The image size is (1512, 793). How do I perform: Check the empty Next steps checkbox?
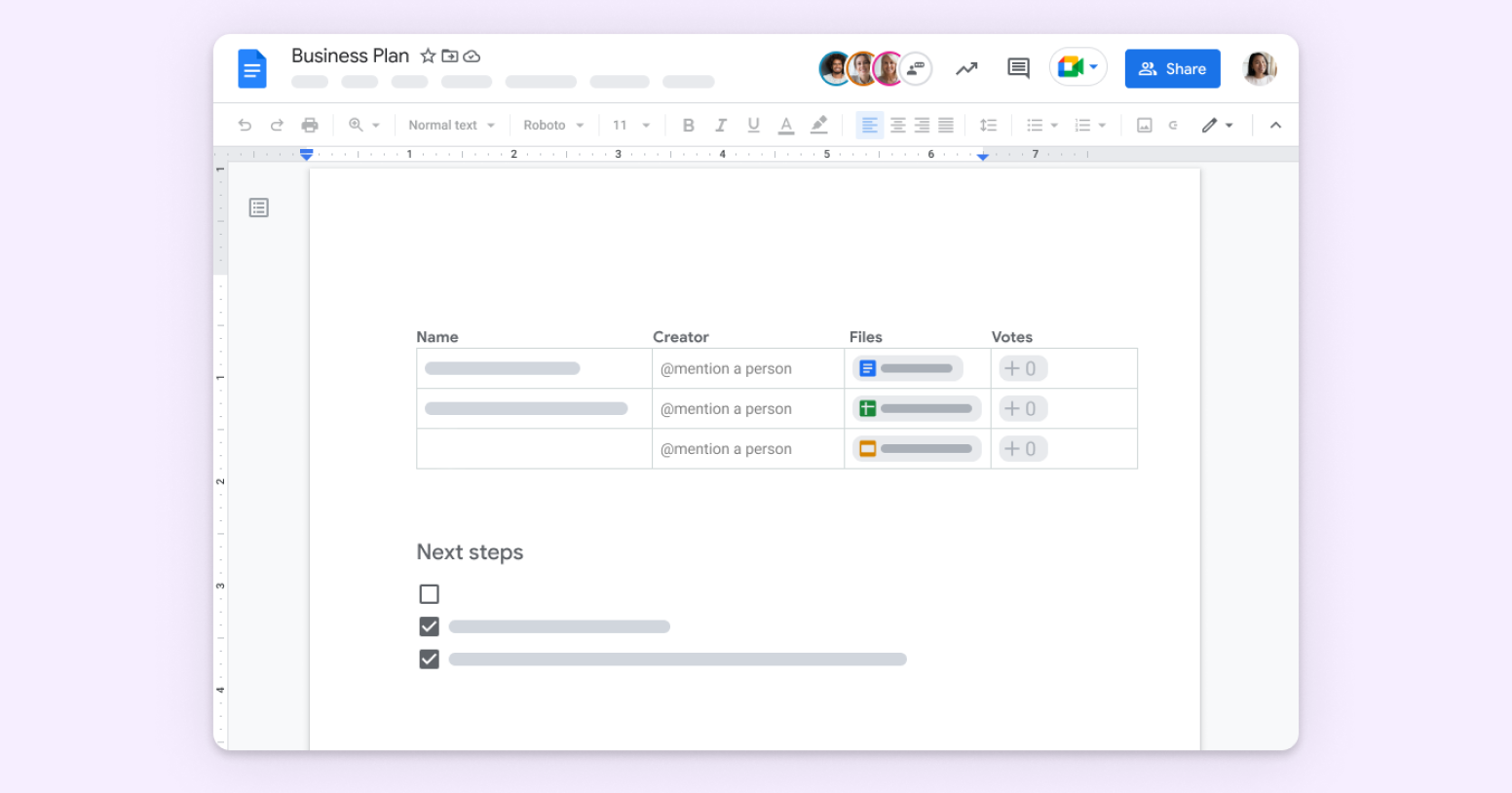[x=429, y=593]
